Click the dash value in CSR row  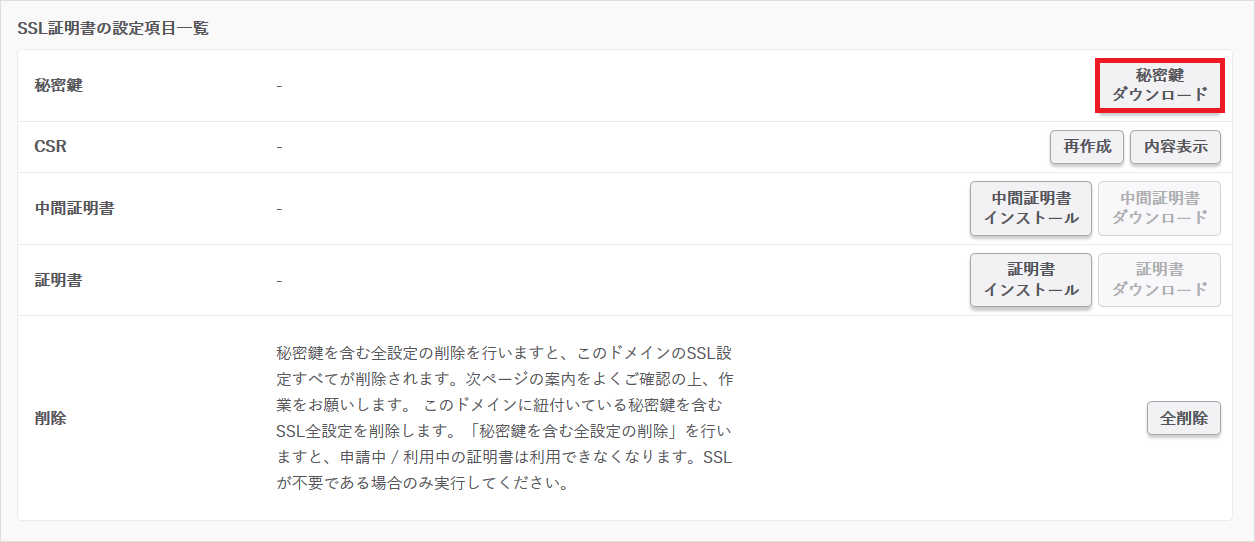[279, 147]
